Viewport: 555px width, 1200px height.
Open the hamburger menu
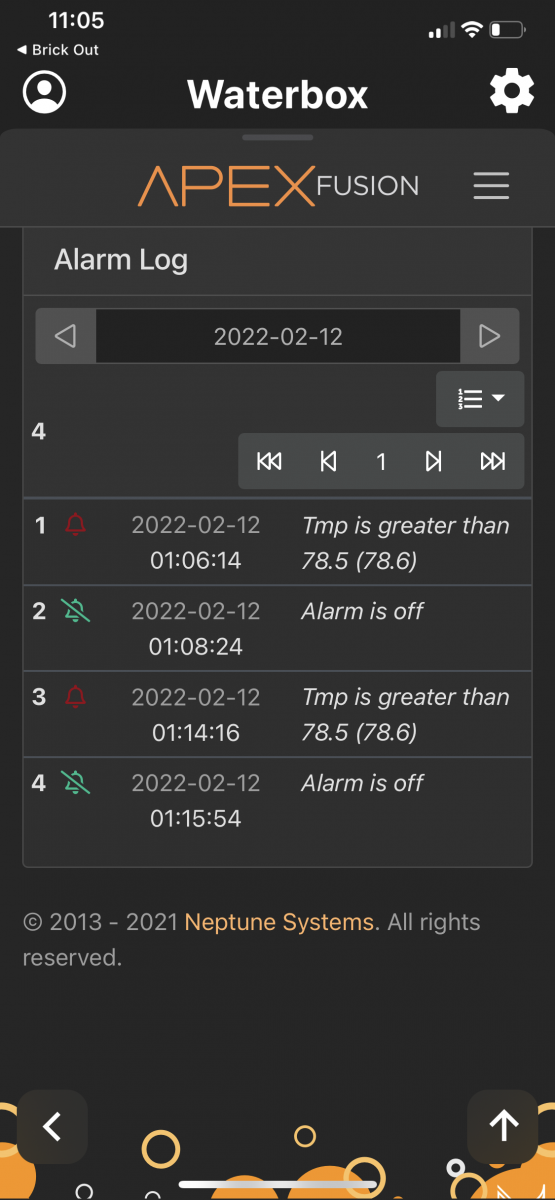point(491,186)
